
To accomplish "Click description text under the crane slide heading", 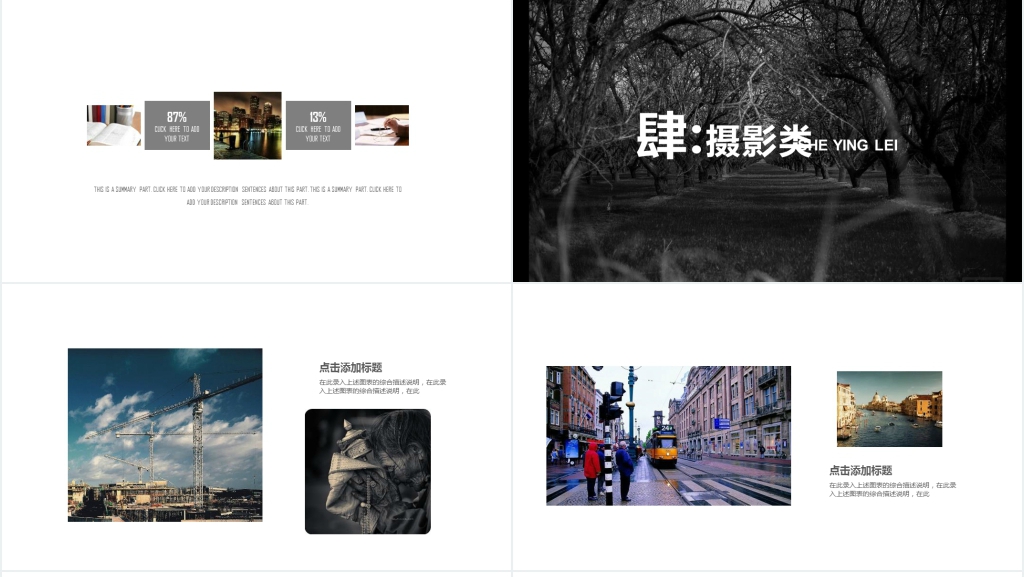I will click(382, 386).
